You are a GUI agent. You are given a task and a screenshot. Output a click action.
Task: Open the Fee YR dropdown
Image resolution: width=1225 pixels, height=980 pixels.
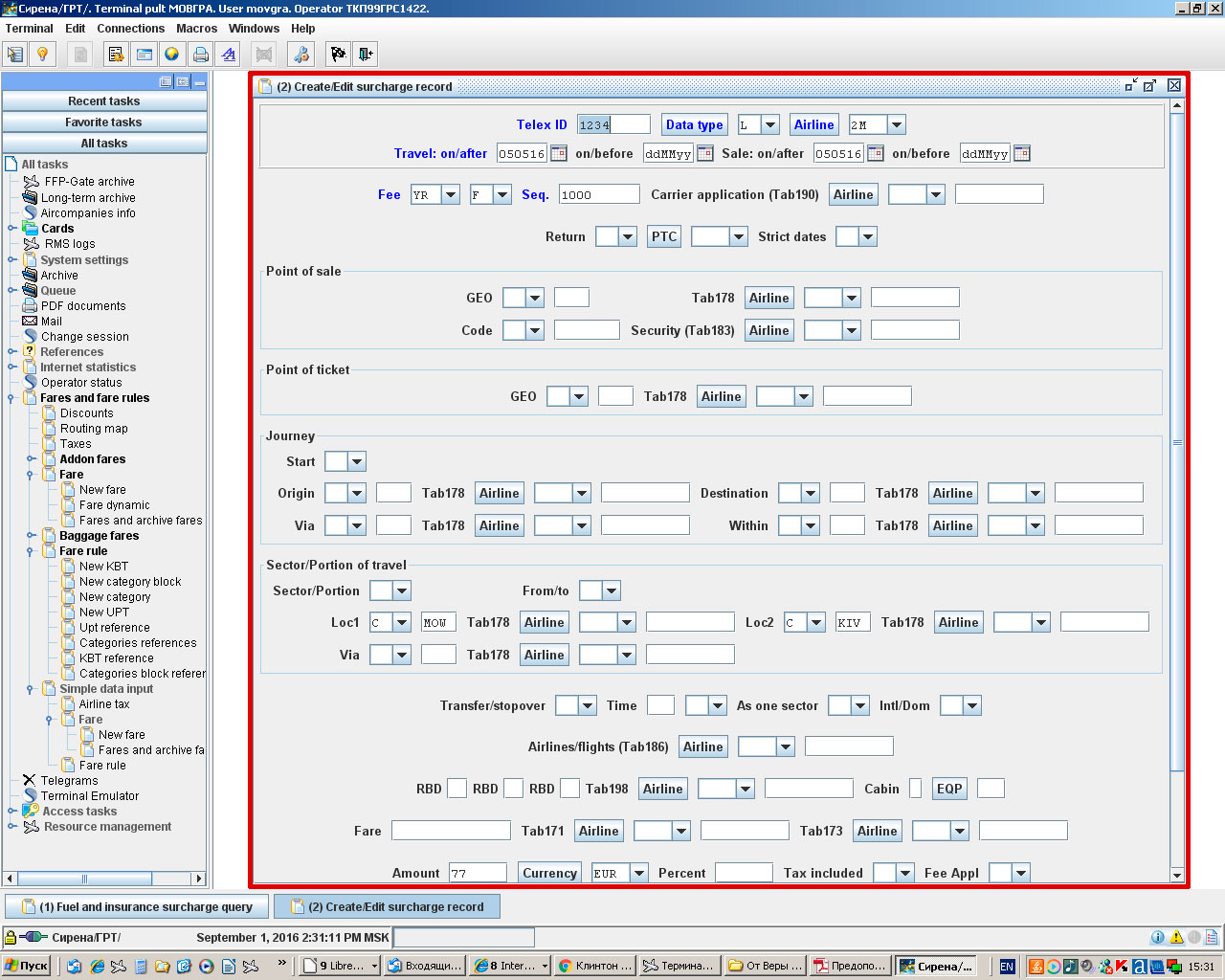450,194
